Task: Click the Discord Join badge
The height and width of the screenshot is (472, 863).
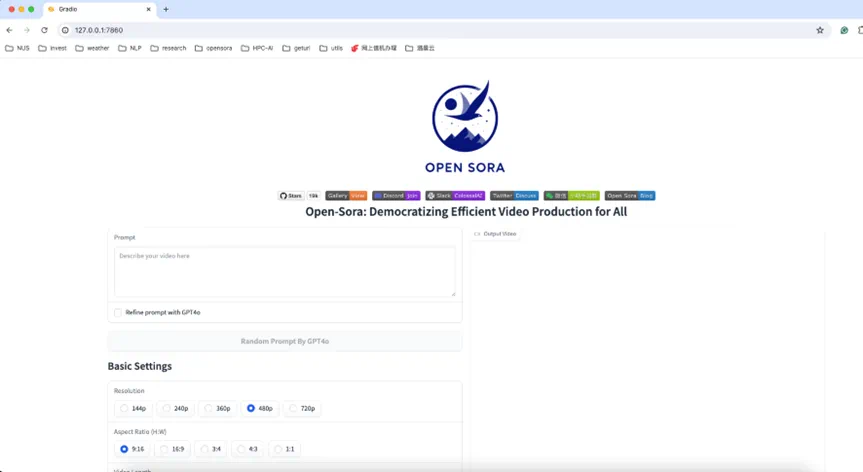Action: [x=396, y=196]
